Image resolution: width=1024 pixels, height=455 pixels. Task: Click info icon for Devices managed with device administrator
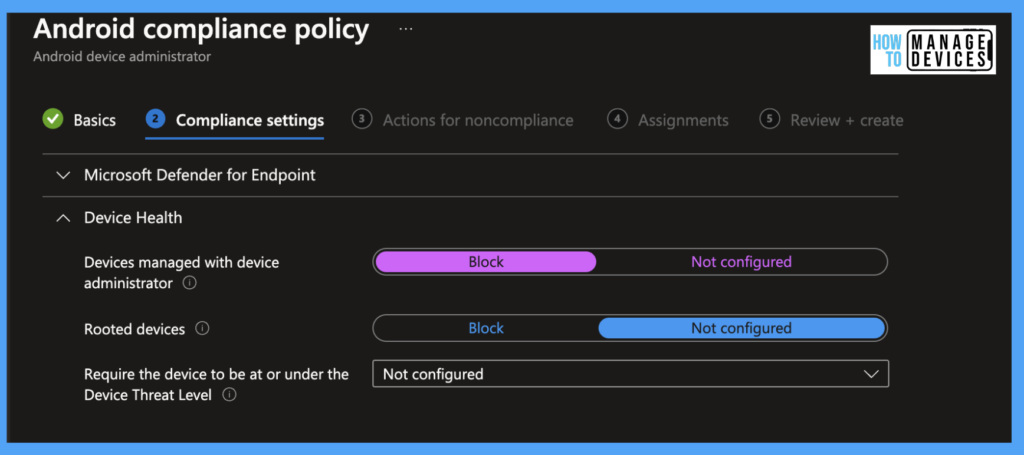pyautogui.click(x=189, y=283)
